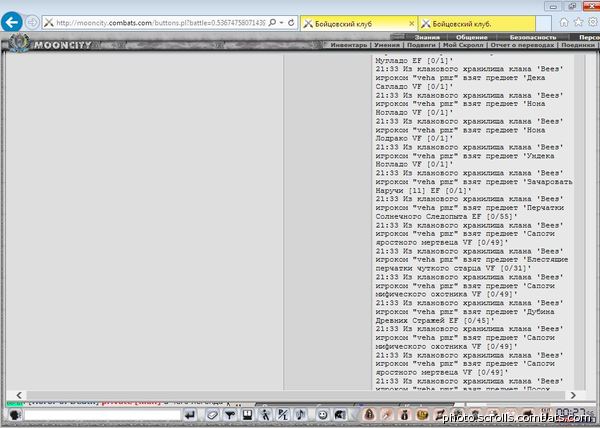Close the first 'Бойцовский клуб' tab
Viewport: 600px width, 428px height.
412,24
